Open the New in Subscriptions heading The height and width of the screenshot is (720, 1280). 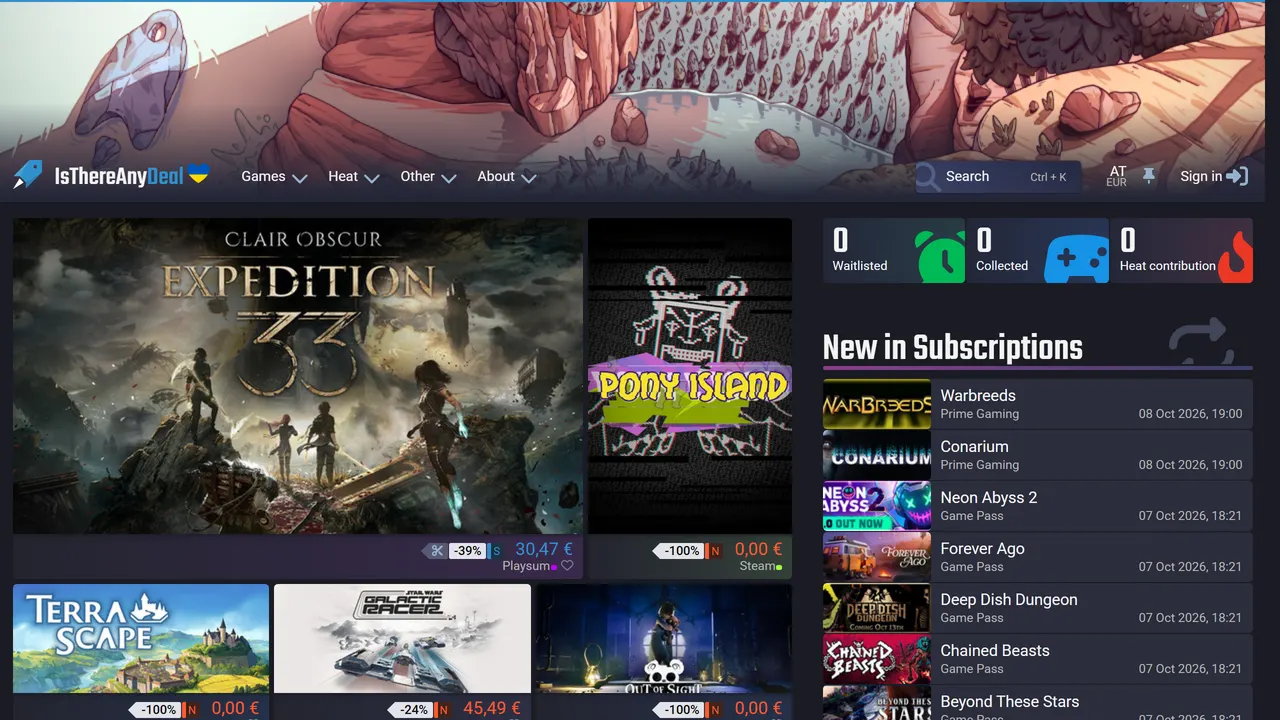(953, 347)
